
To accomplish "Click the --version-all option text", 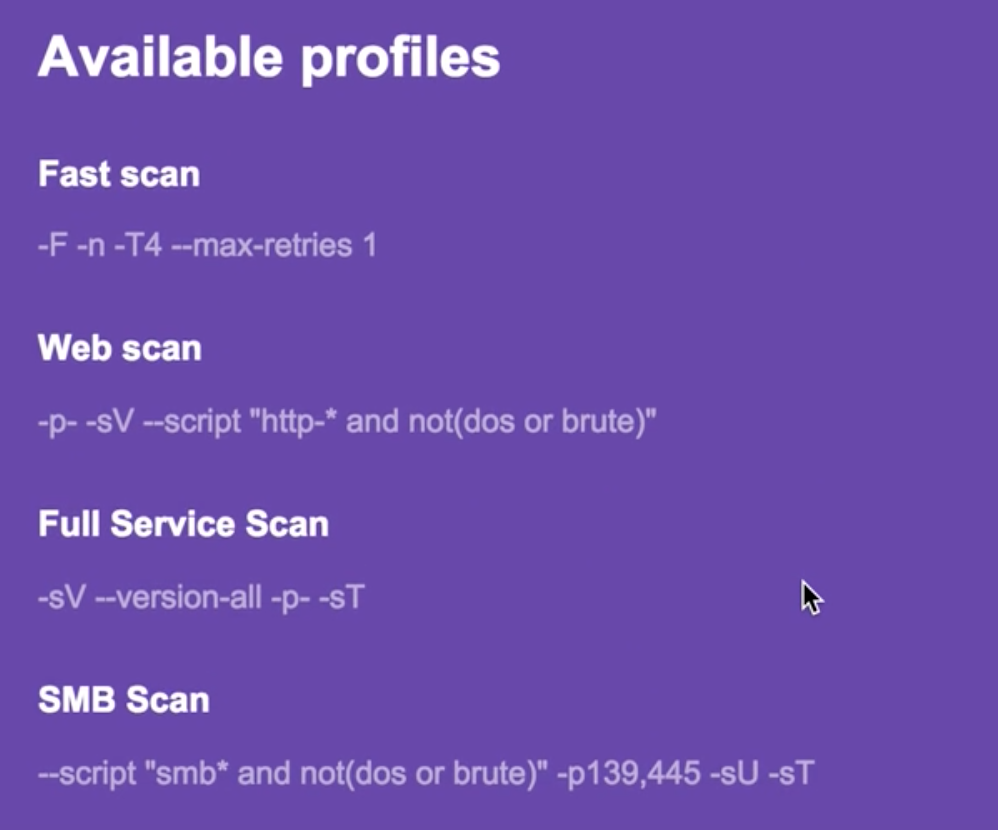I will click(178, 598).
